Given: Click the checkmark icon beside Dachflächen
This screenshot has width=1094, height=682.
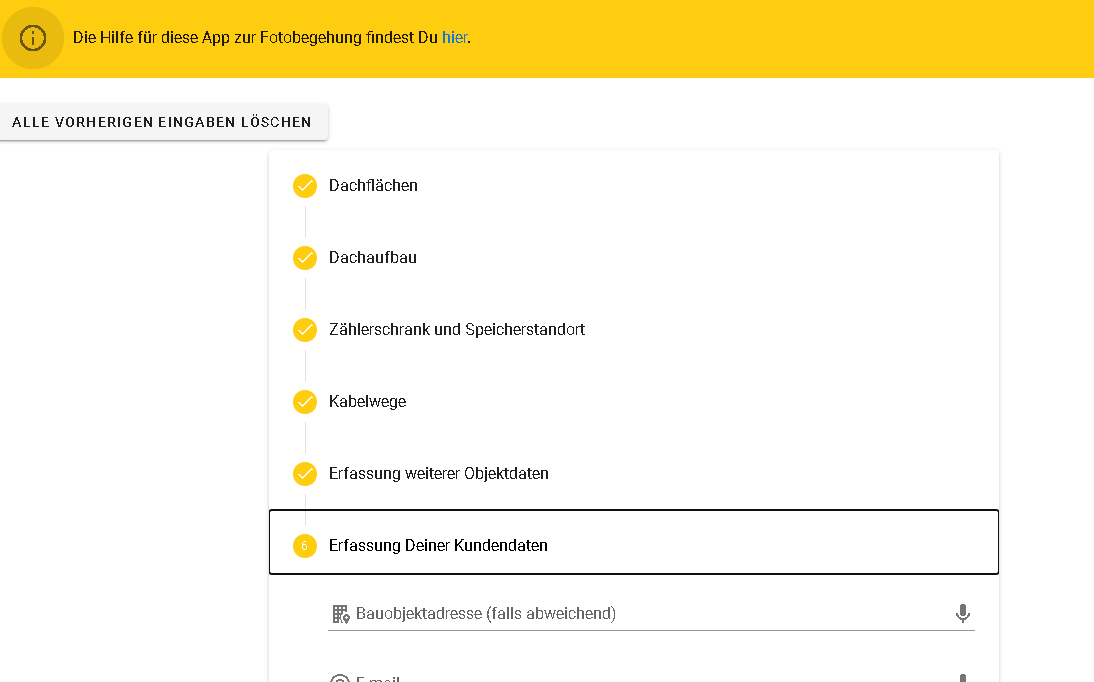Looking at the screenshot, I should coord(305,186).
